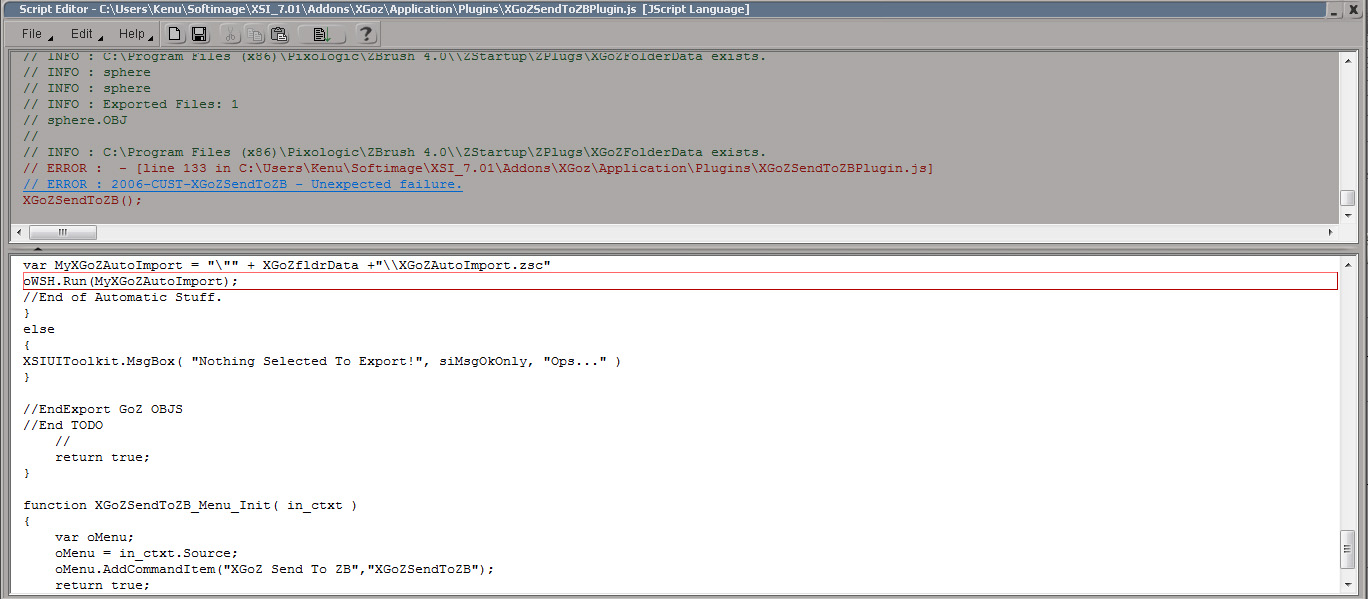Click the Save script floppy icon
Viewport: 1368px width, 599px height.
[x=199, y=34]
